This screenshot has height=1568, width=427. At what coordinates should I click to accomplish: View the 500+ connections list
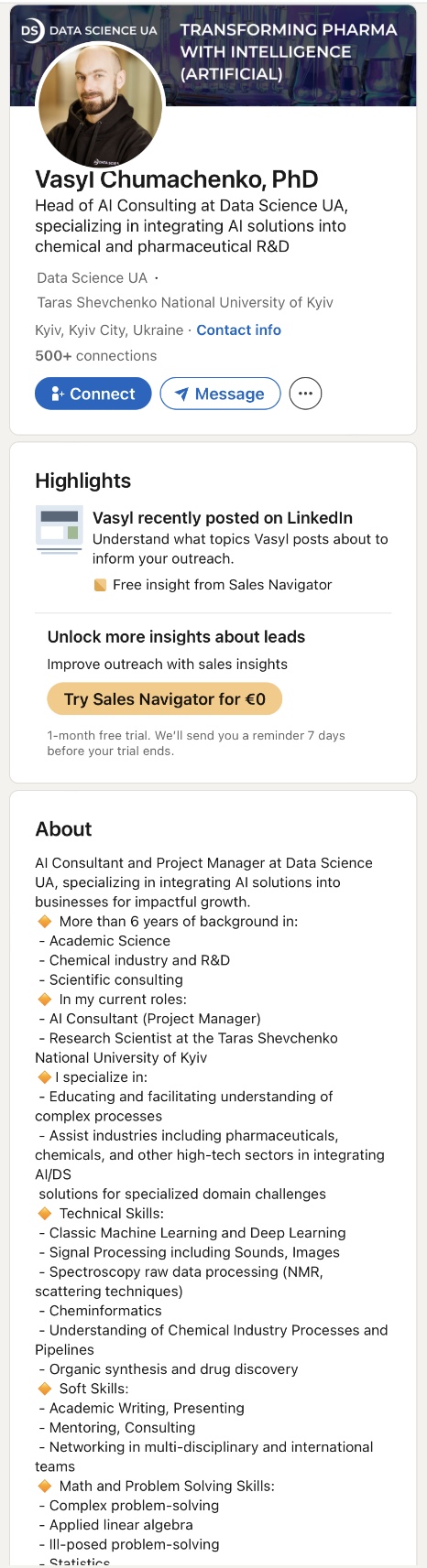coord(95,355)
